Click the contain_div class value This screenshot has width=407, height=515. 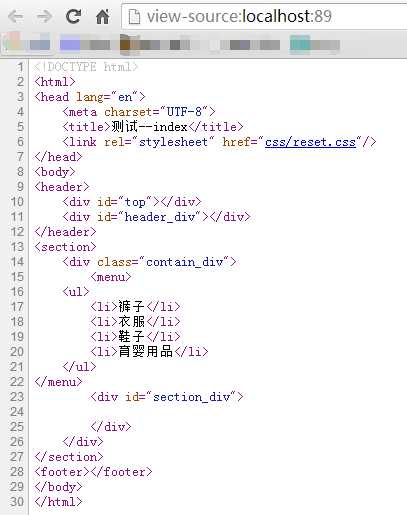click(x=184, y=262)
